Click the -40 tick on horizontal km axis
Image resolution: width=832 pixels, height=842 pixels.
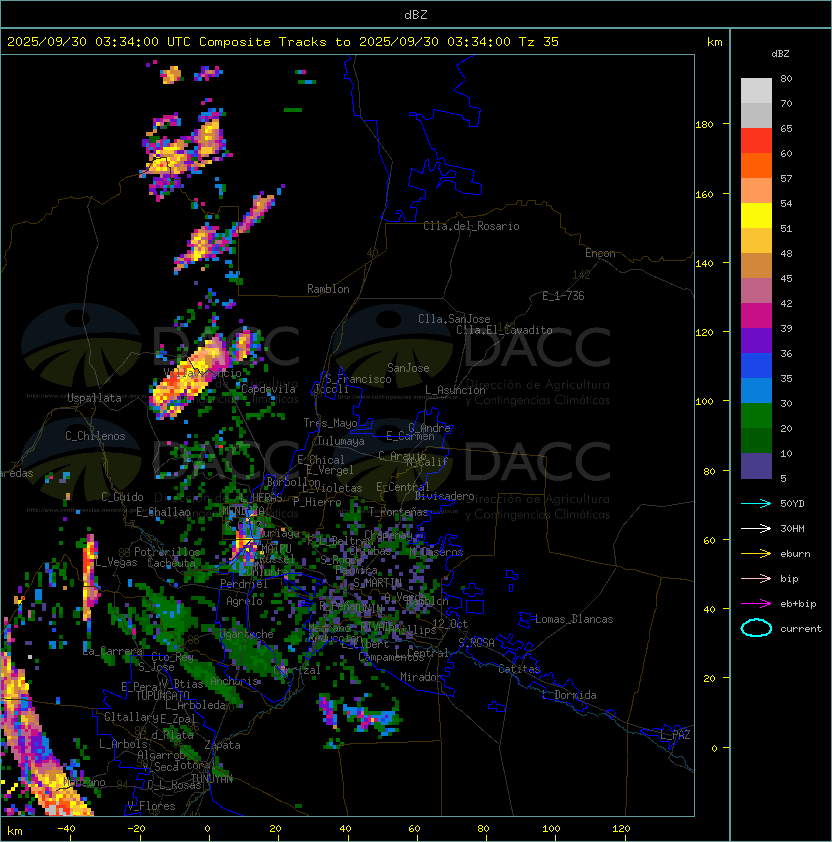[66, 829]
